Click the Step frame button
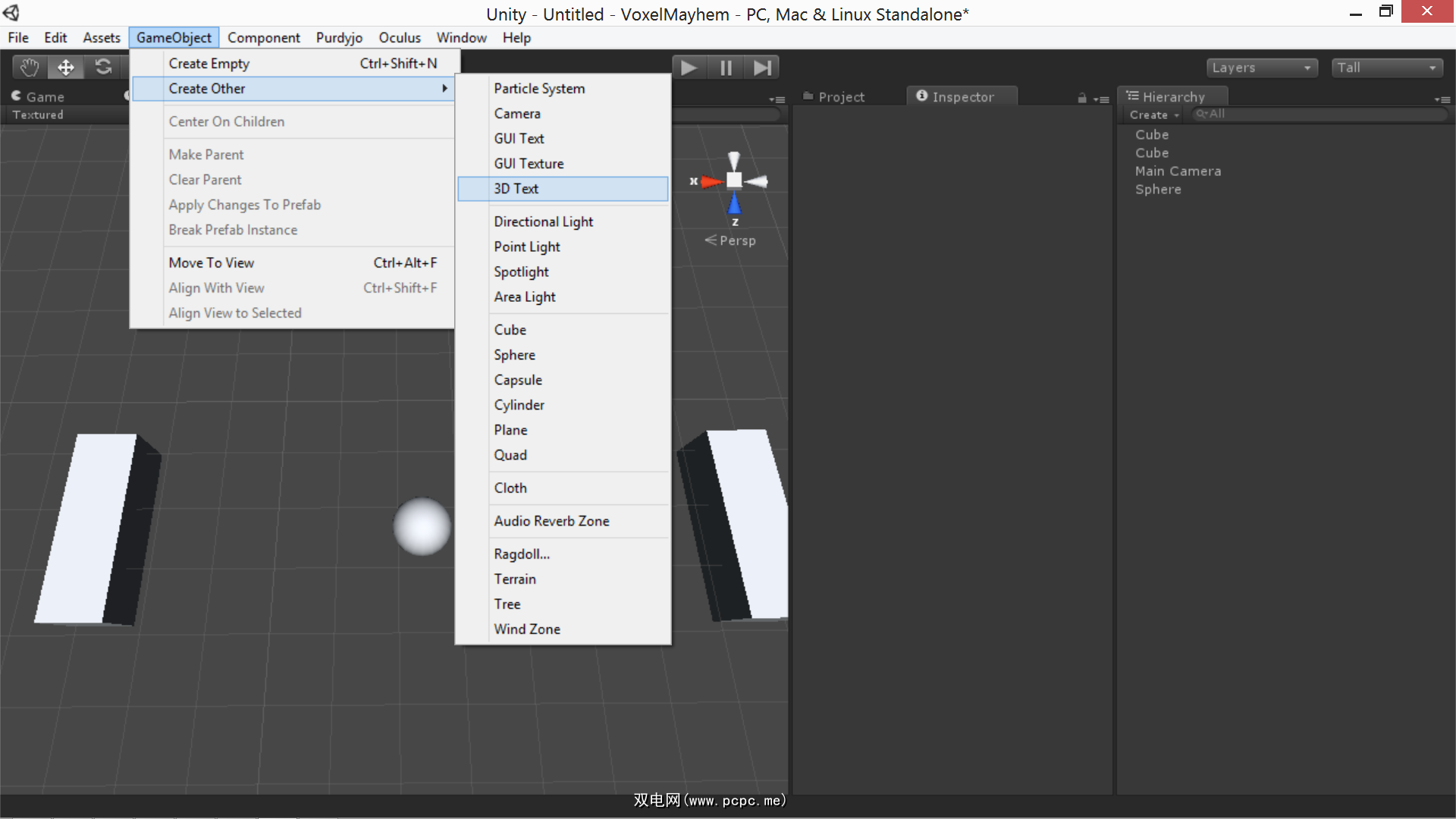This screenshot has width=1456, height=819. 762,68
